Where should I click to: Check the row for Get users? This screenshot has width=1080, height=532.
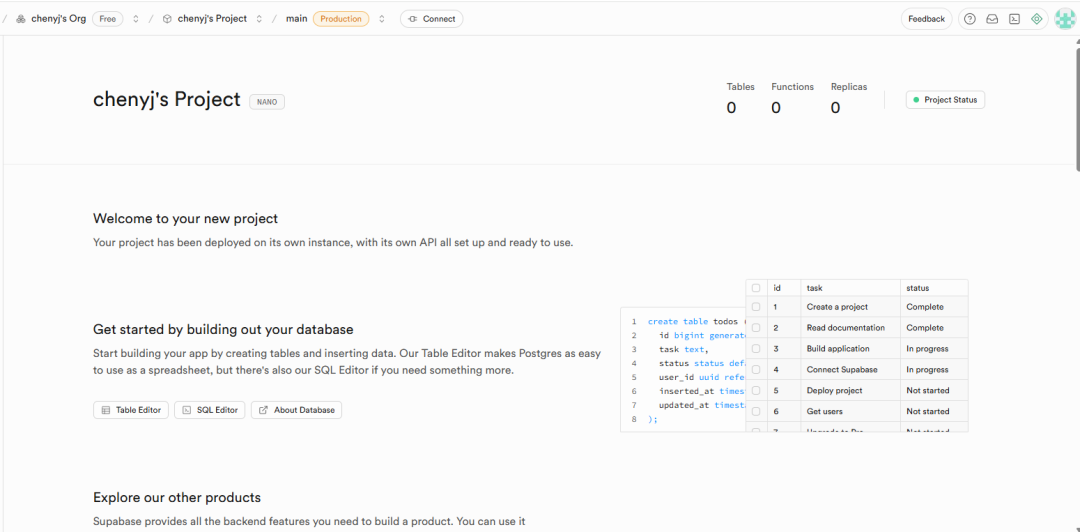[x=756, y=411]
